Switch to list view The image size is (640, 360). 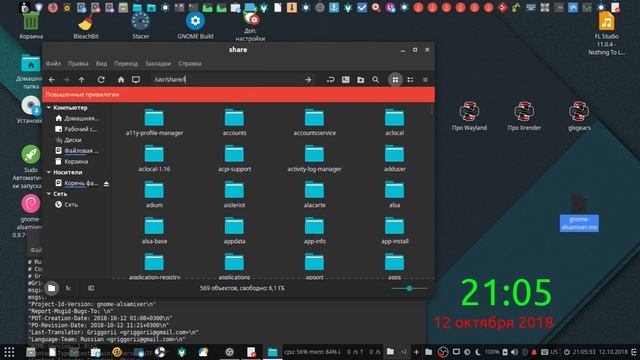tap(410, 80)
